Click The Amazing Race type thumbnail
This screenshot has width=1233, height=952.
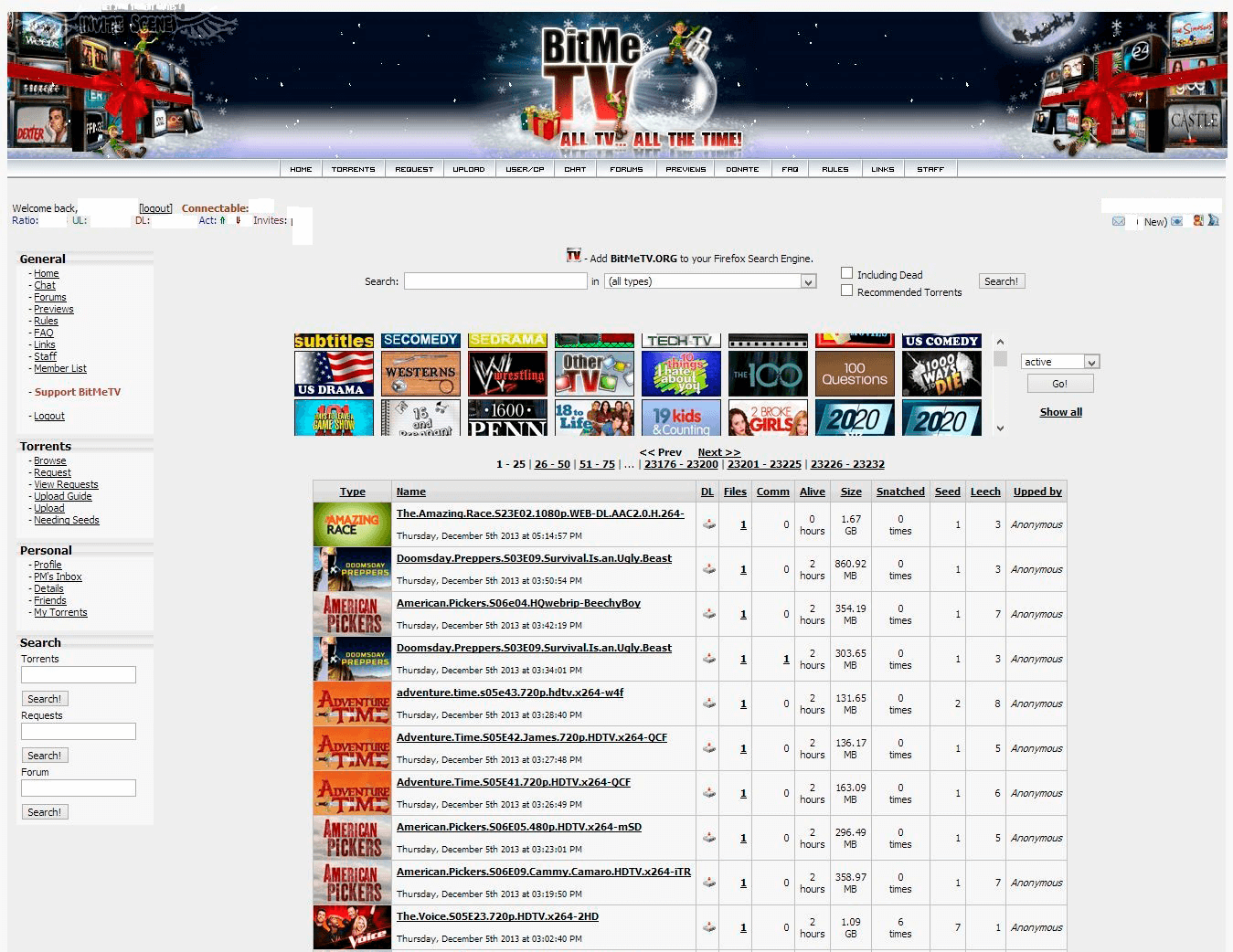352,524
